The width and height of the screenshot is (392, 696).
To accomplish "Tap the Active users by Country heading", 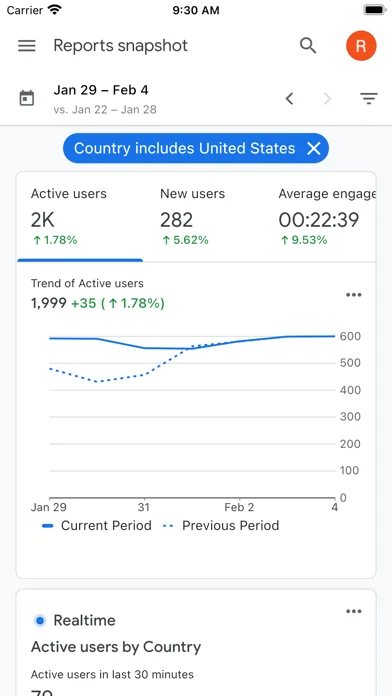I will tap(116, 647).
